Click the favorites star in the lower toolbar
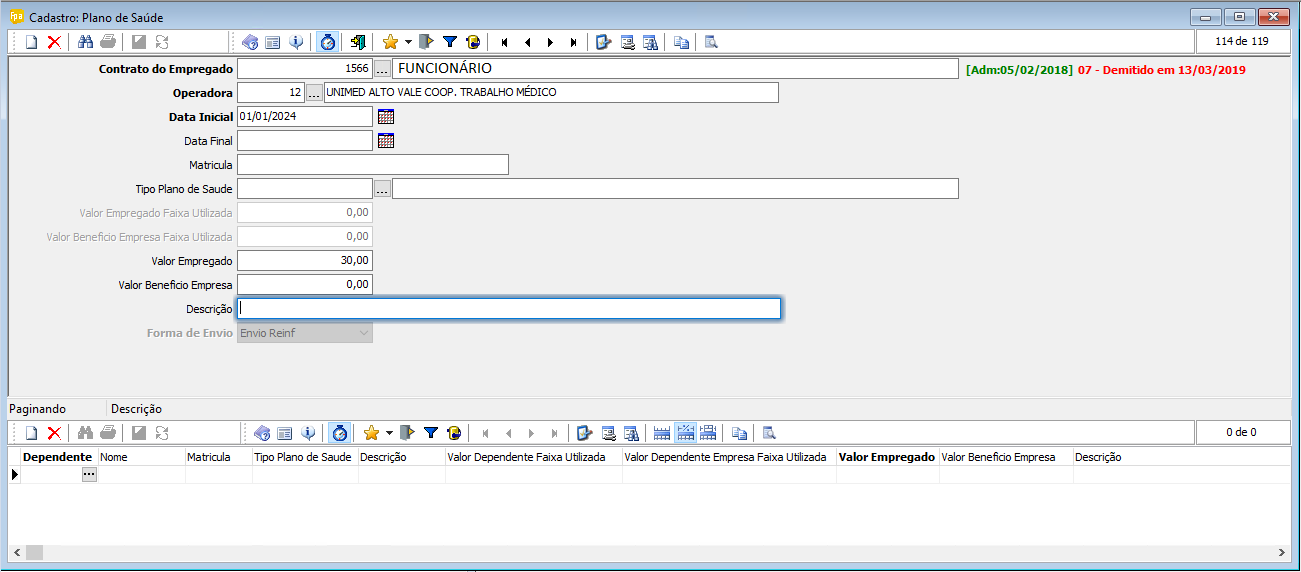Screen dimensions: 1301x572 pos(371,433)
